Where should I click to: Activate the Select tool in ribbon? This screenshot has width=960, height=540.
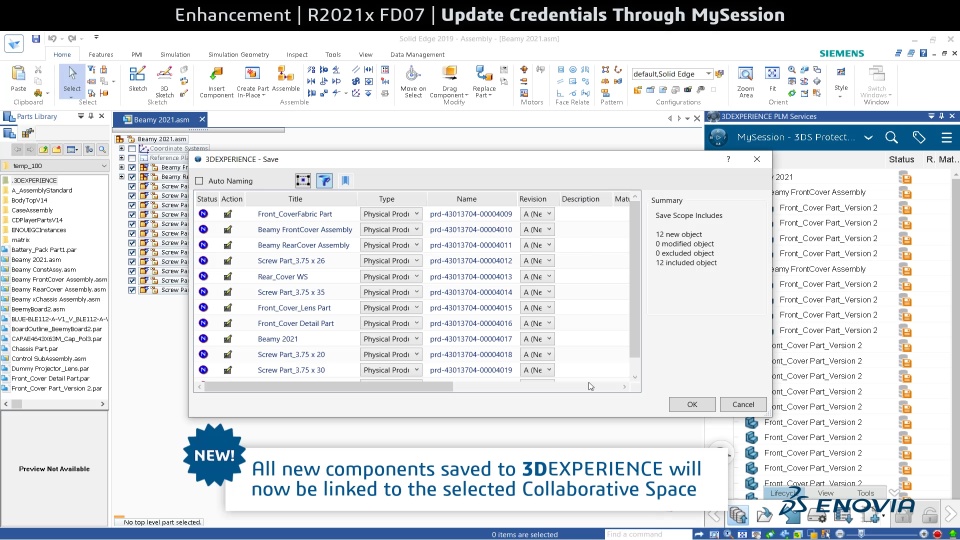(x=72, y=79)
